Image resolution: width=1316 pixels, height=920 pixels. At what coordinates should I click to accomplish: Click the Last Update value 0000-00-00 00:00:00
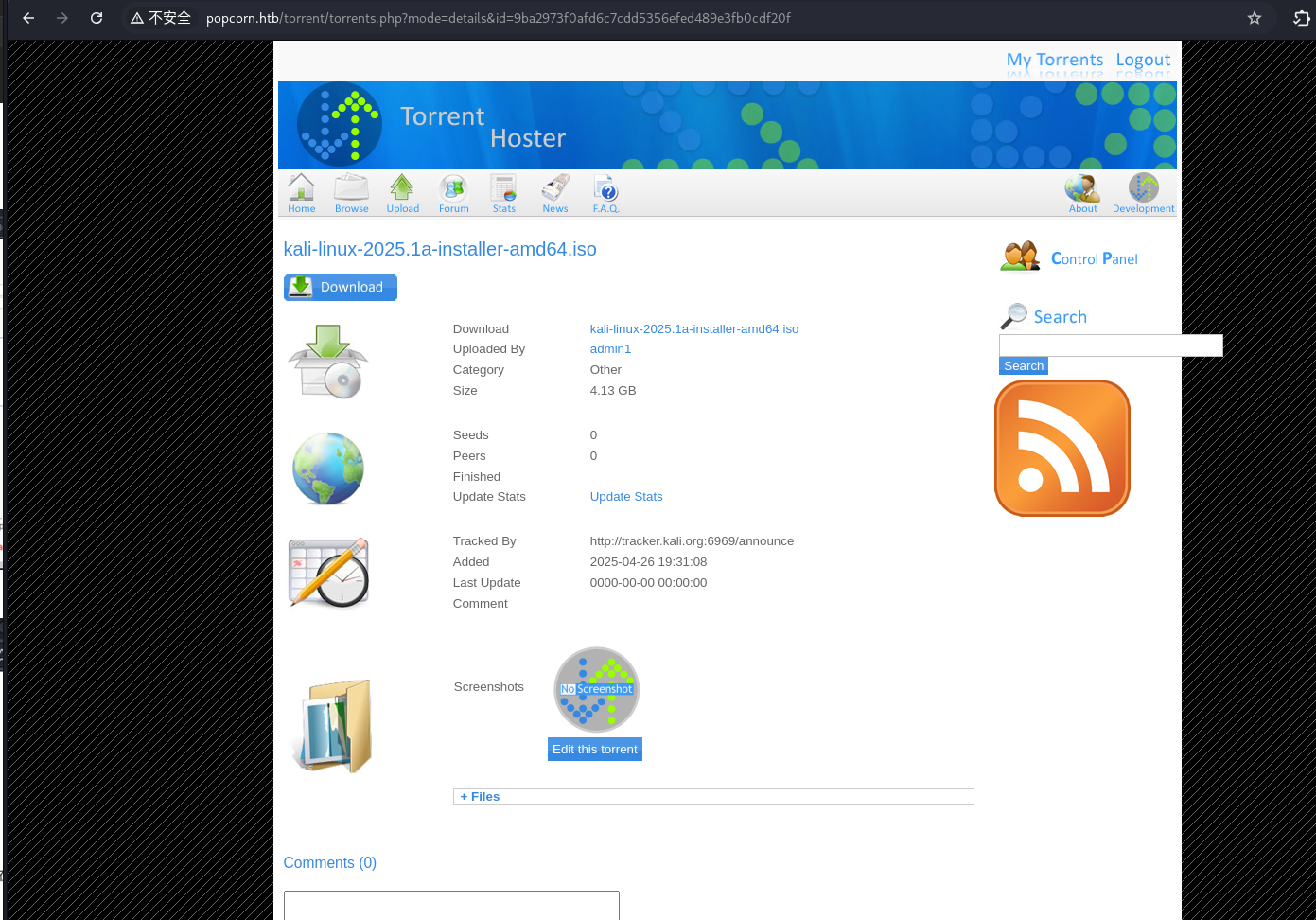click(648, 583)
